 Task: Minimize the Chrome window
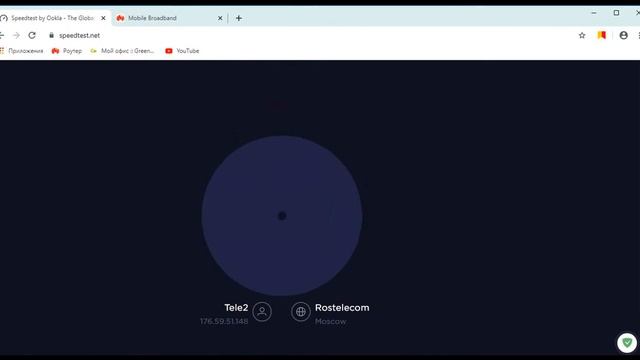tap(594, 13)
